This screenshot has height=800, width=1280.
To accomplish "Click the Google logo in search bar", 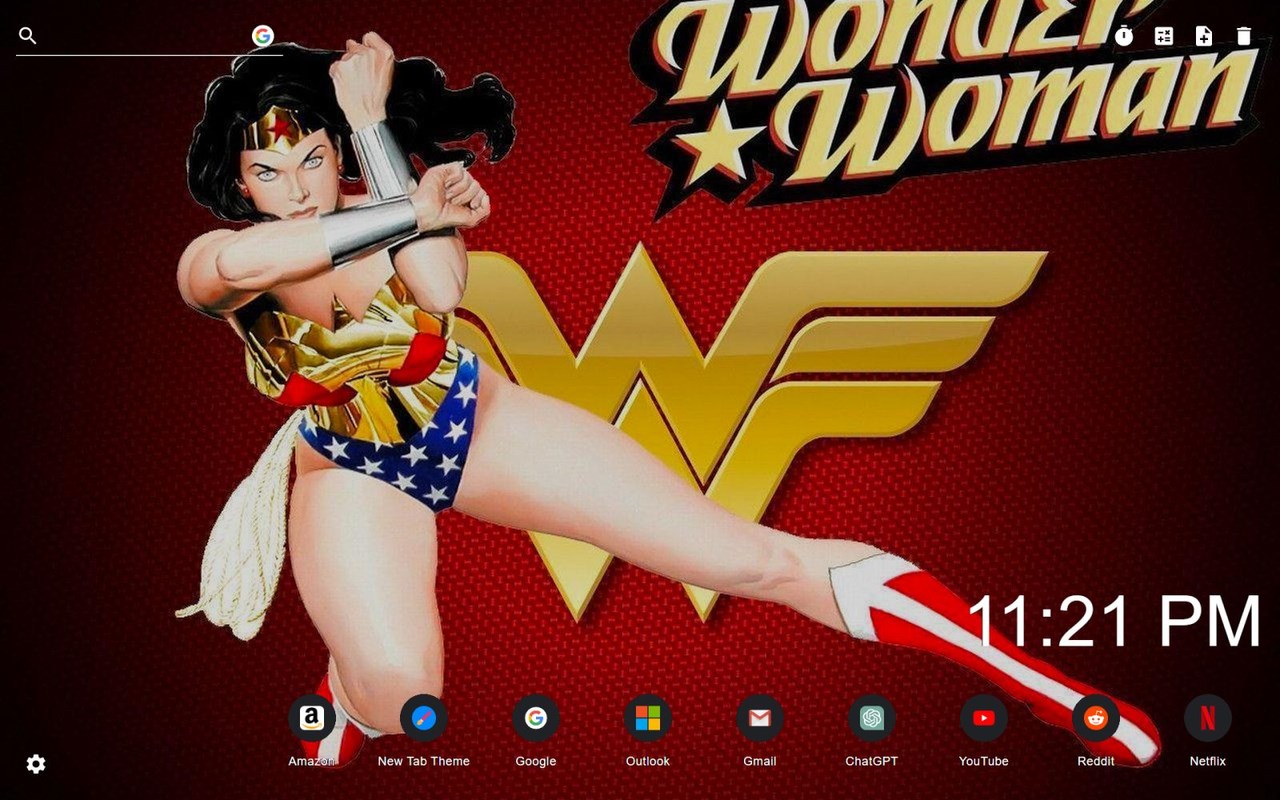I will (x=263, y=36).
